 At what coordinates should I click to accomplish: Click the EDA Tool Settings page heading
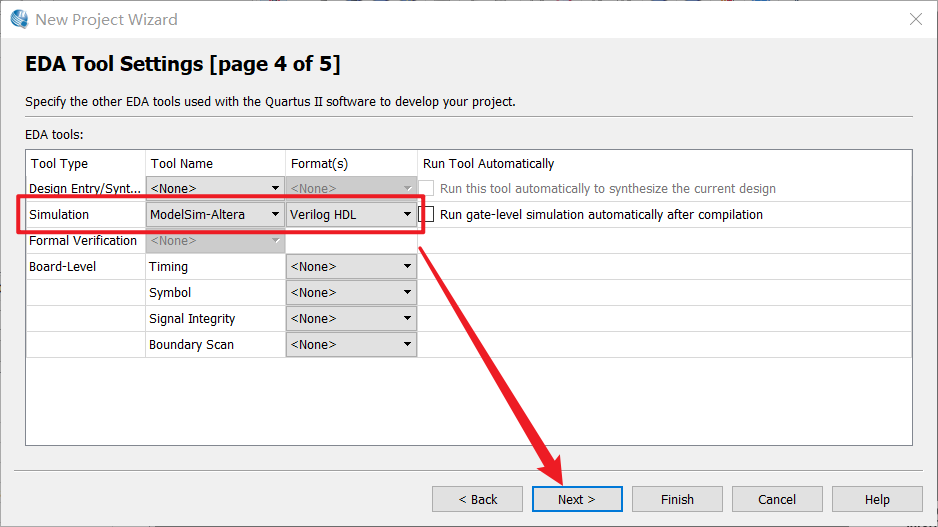coord(182,63)
